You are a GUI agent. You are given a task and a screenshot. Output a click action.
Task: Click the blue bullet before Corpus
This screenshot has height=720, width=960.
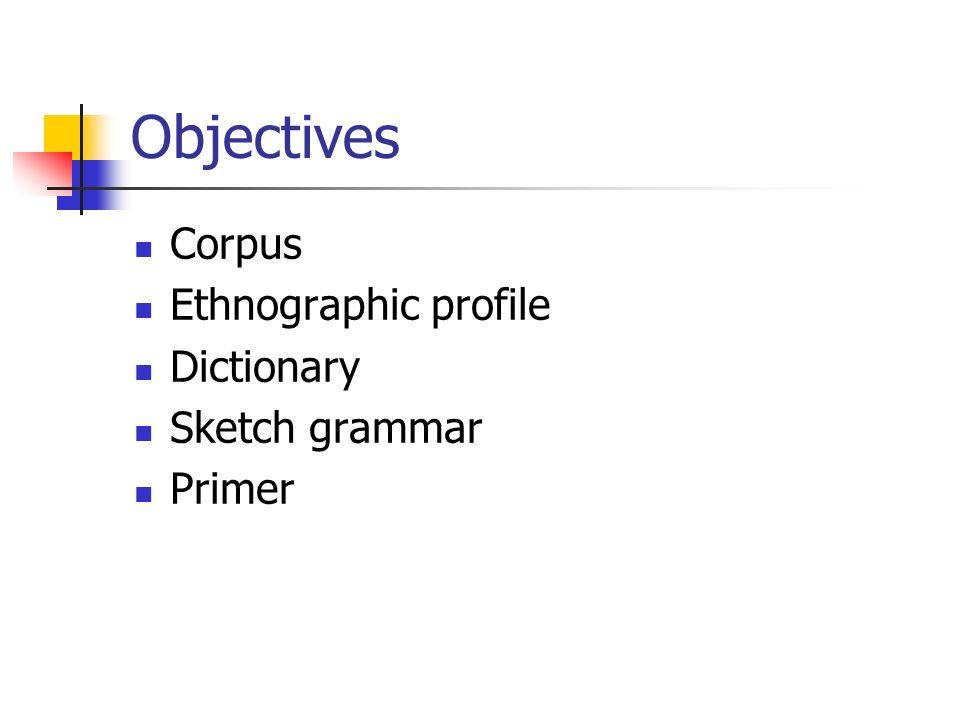coord(144,249)
